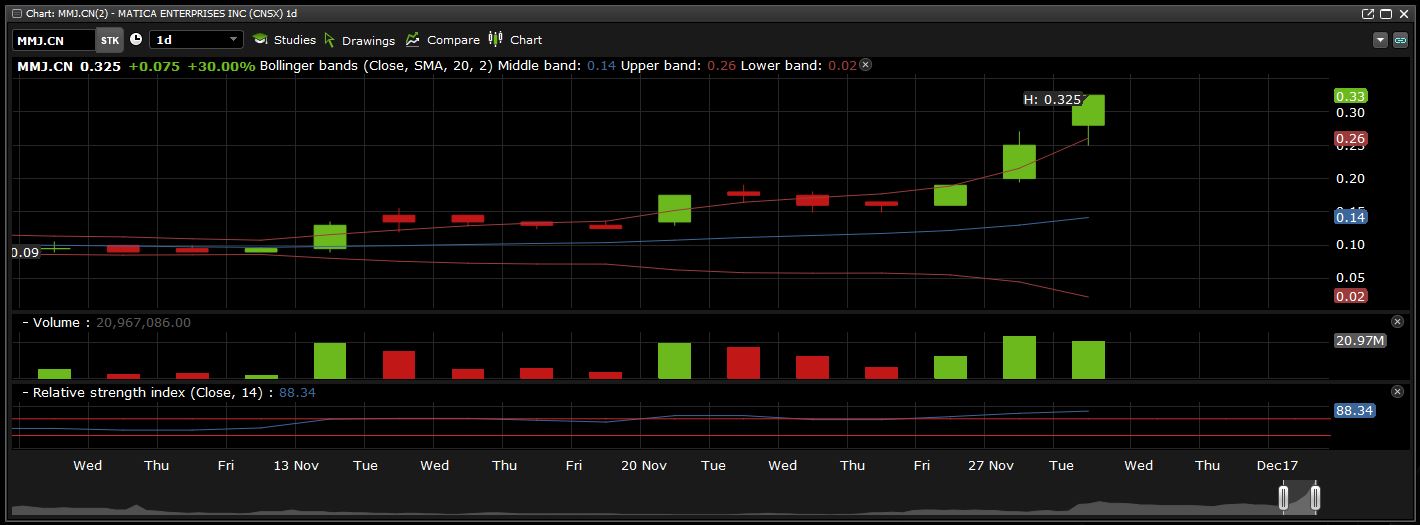Click the 20 Nov date on time axis
The height and width of the screenshot is (525, 1420).
pos(644,466)
